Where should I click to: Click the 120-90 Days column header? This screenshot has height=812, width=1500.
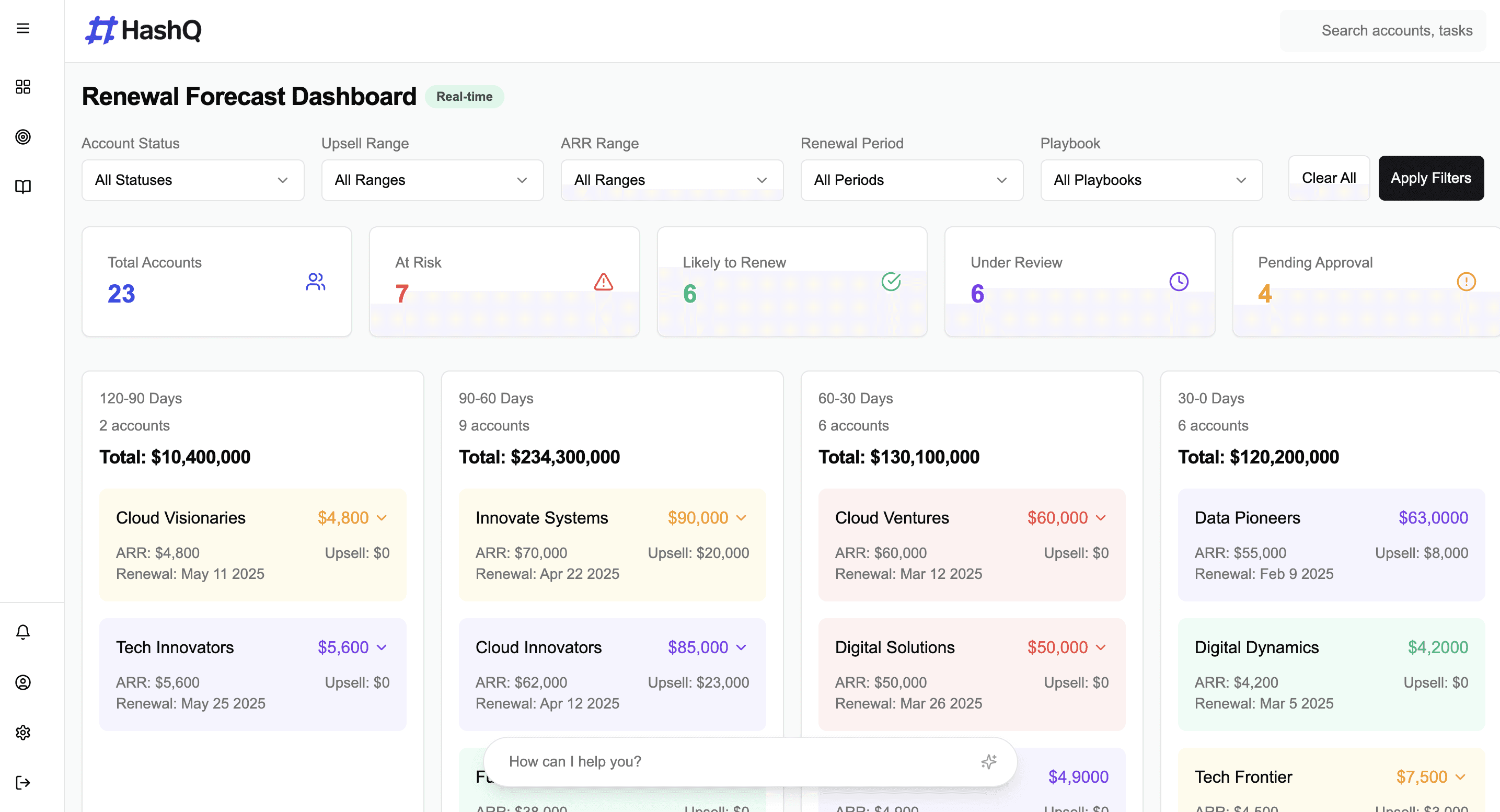(141, 398)
